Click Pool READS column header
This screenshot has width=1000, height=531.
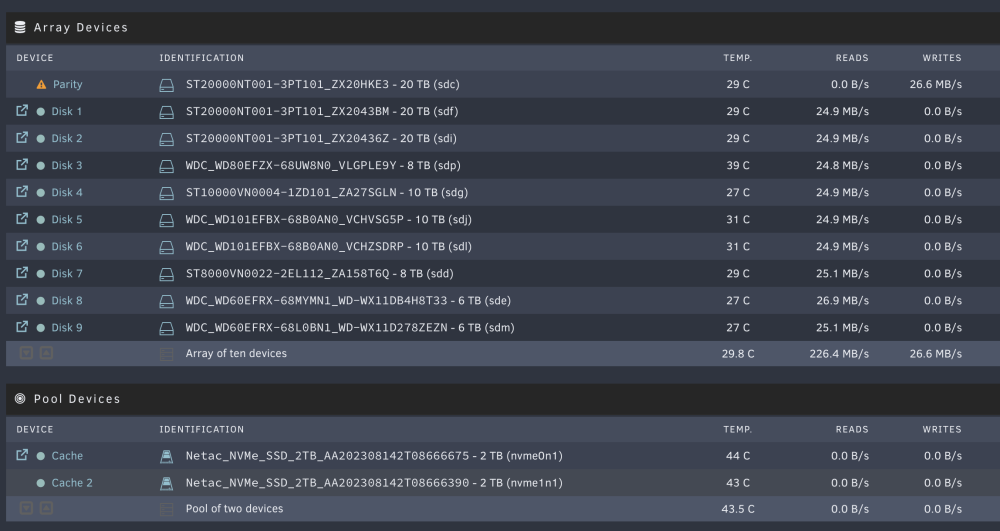[x=852, y=430]
